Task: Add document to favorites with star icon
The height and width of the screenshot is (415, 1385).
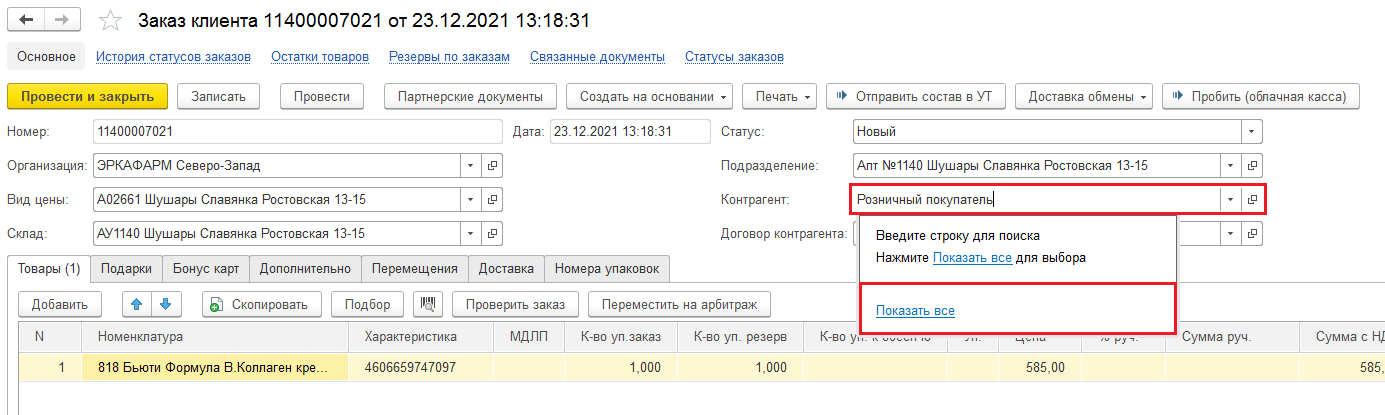Action: pyautogui.click(x=112, y=21)
